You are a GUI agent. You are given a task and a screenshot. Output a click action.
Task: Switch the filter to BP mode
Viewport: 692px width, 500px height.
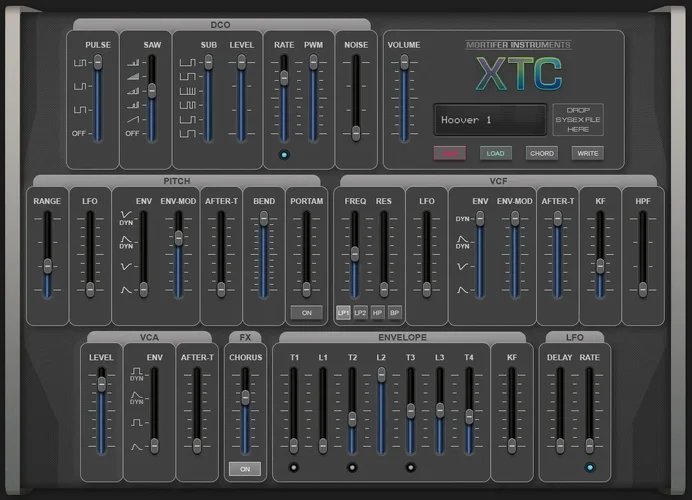[x=394, y=313]
